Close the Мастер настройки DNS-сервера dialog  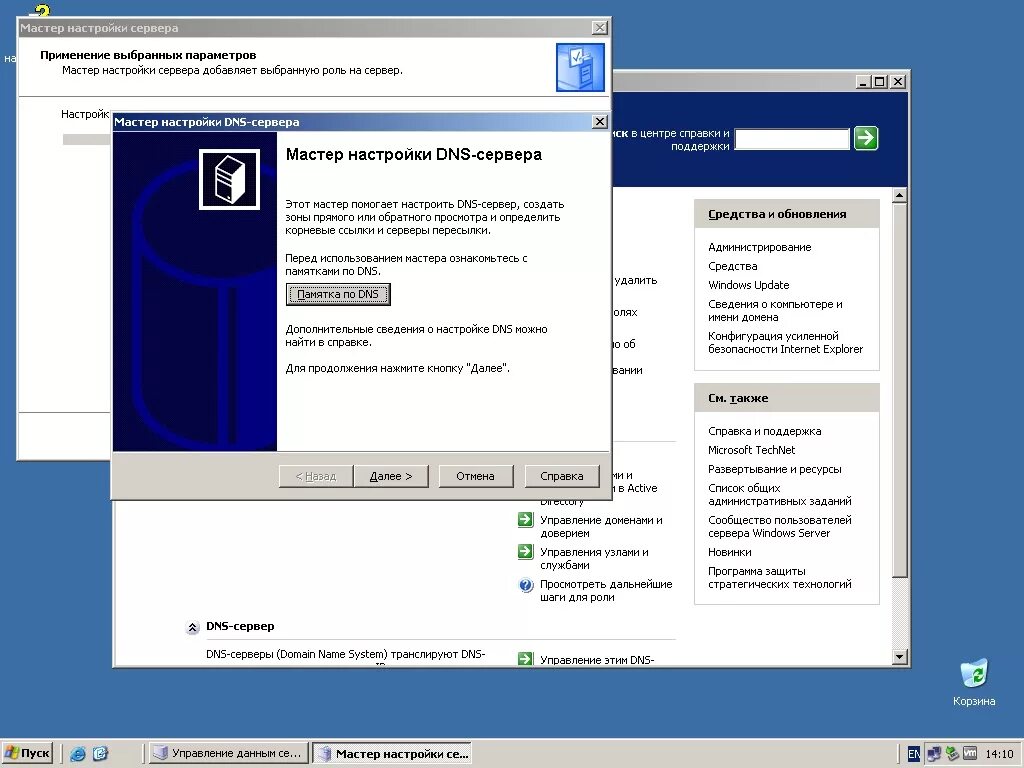tap(600, 122)
